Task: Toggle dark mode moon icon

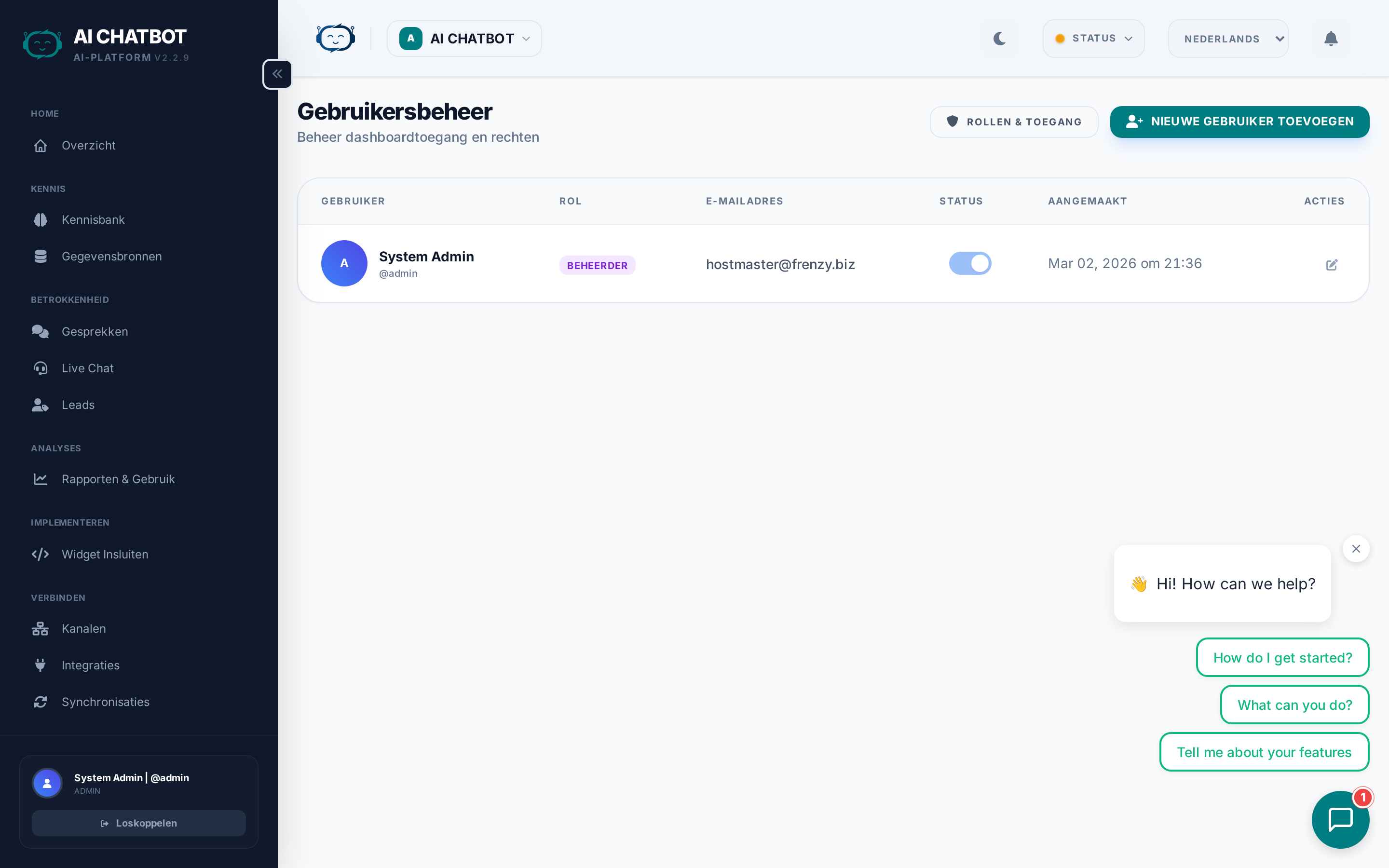Action: [x=999, y=39]
